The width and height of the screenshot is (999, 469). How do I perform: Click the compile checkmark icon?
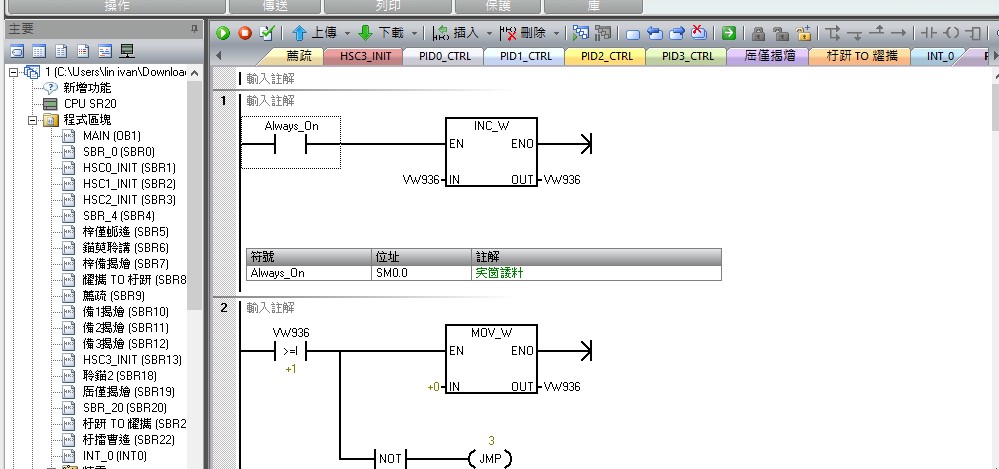(x=266, y=32)
